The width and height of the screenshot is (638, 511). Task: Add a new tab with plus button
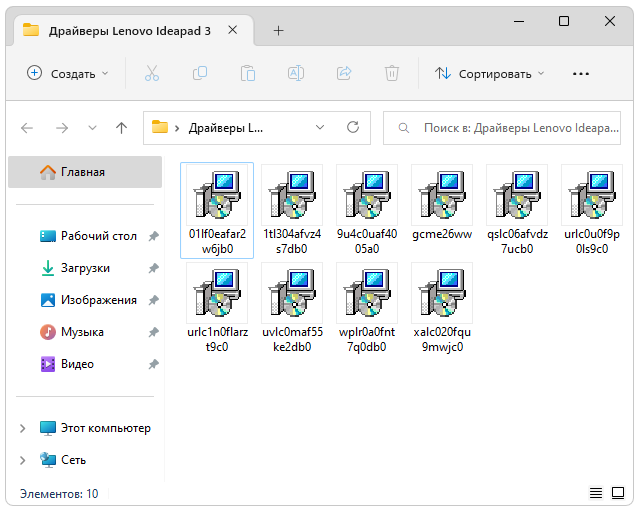point(278,30)
